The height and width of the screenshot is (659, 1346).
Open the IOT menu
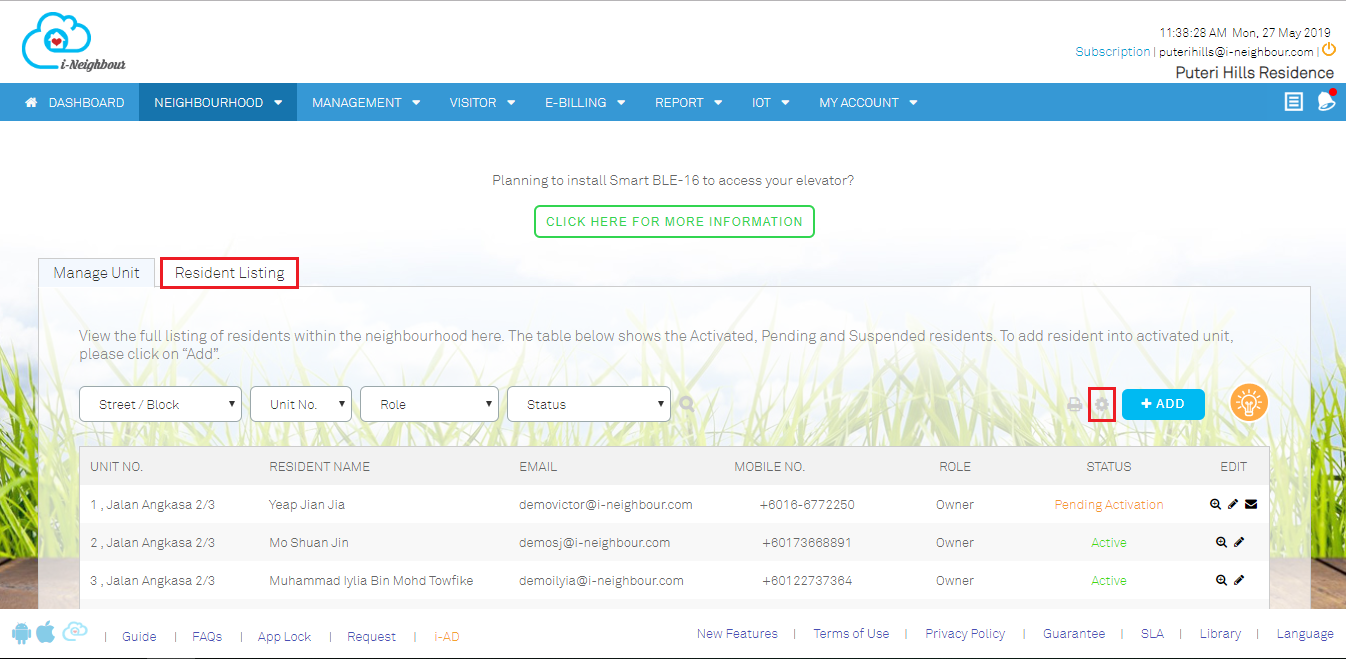point(771,102)
